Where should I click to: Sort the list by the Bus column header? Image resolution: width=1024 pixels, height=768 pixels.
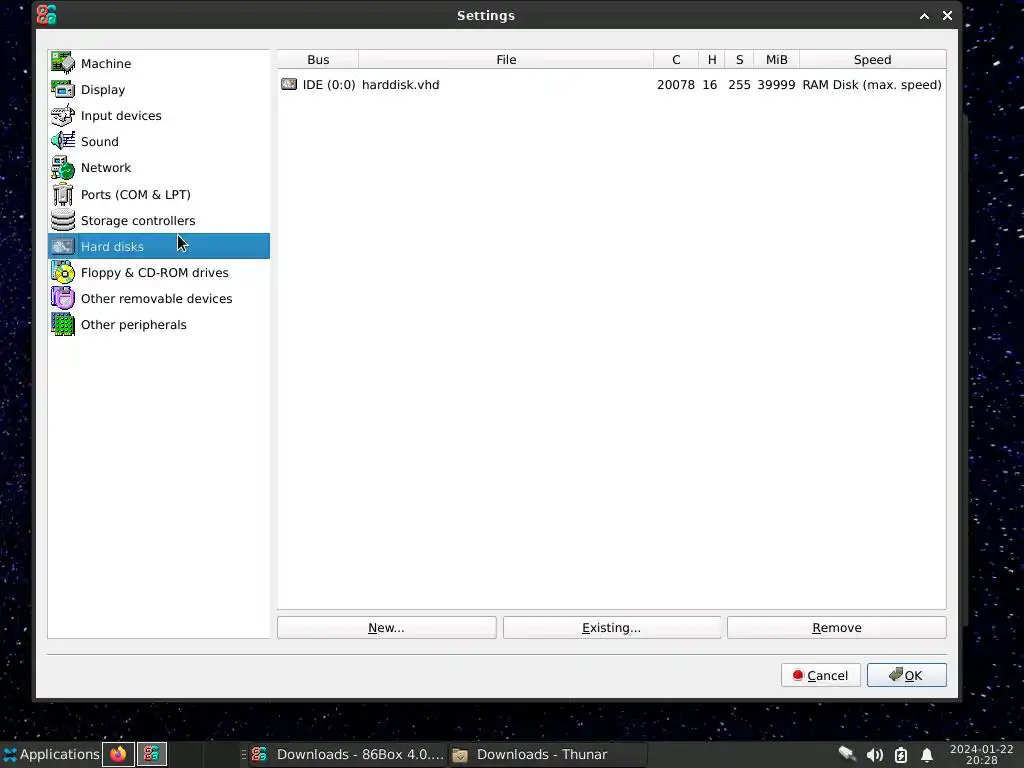318,59
